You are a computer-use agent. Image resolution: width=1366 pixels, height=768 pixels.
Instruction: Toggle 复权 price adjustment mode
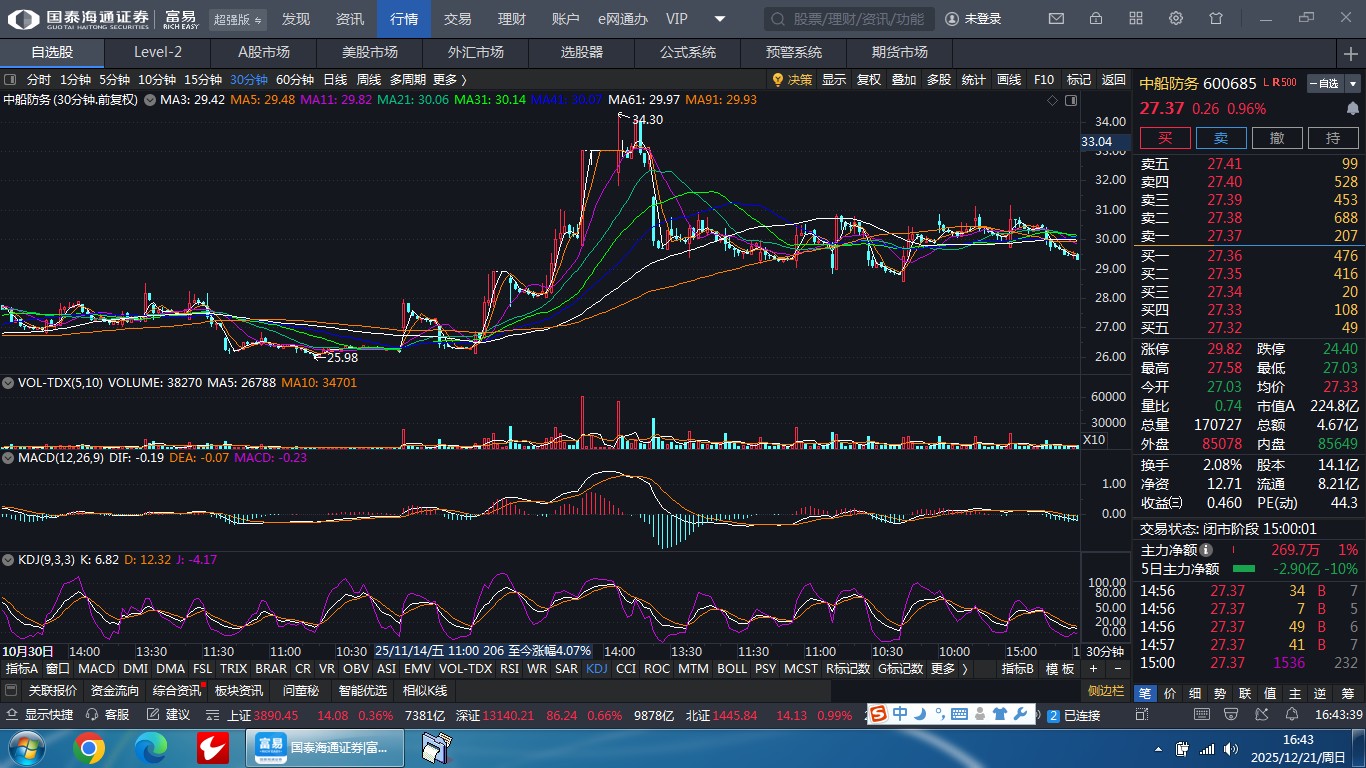pos(868,80)
